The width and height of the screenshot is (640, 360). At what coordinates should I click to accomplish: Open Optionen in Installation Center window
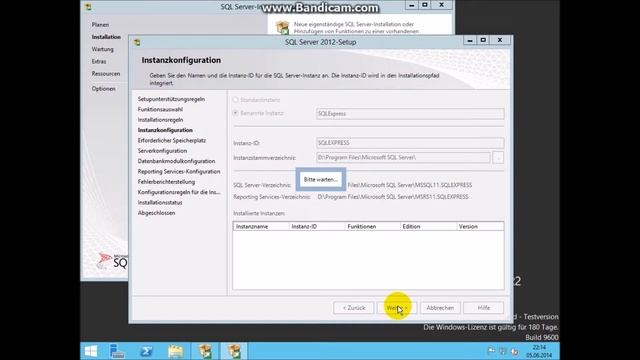pyautogui.click(x=103, y=89)
